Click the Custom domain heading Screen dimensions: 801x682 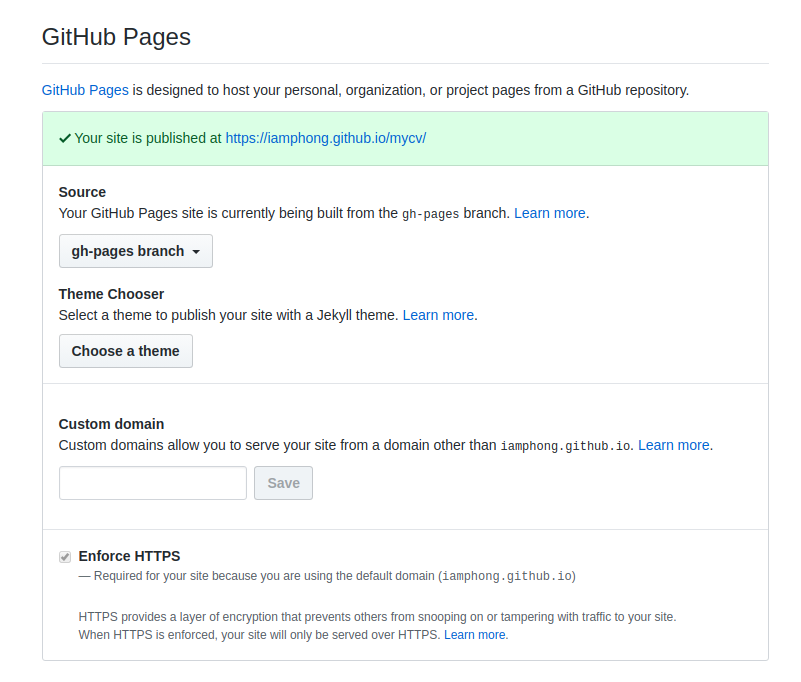(111, 424)
